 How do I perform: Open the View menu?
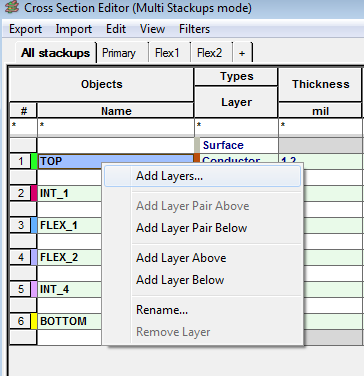152,29
